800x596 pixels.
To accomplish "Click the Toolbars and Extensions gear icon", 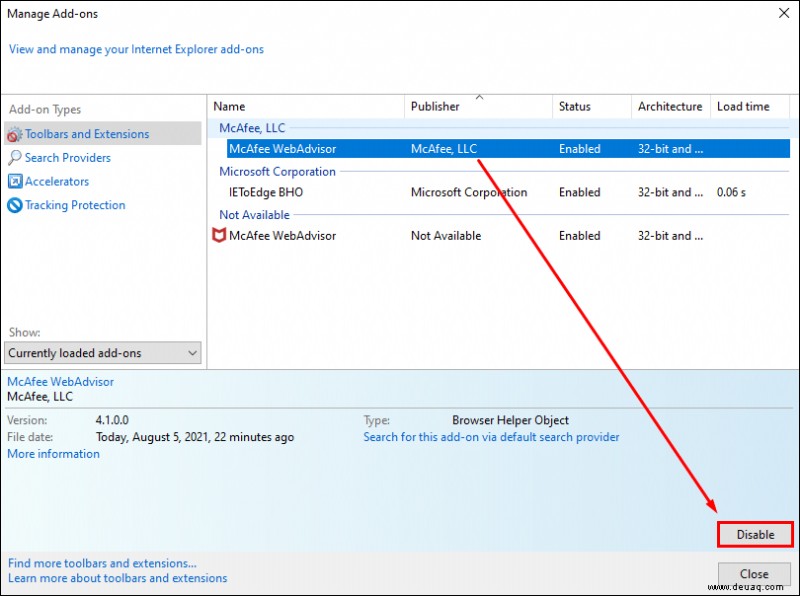I will [x=14, y=134].
